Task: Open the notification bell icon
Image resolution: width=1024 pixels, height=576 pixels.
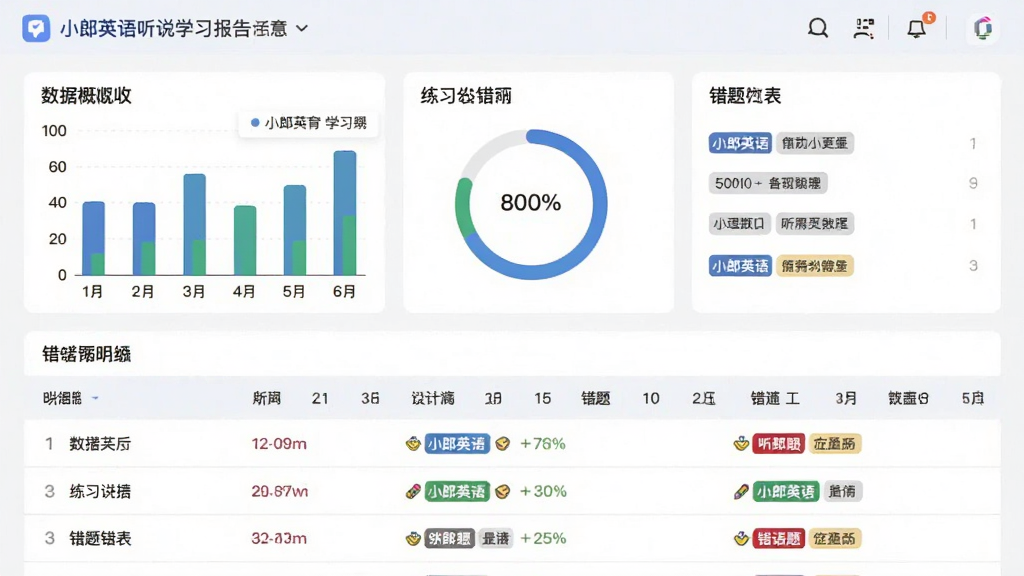Action: [917, 28]
